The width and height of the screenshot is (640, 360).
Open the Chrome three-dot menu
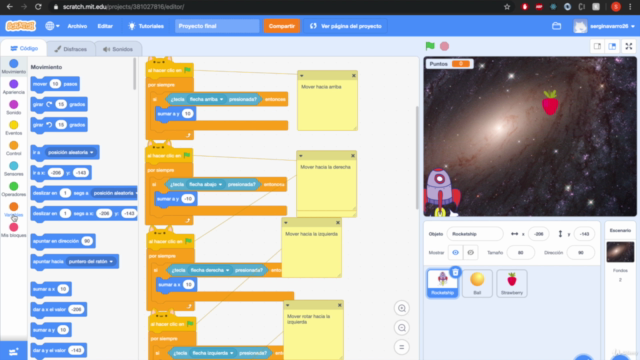tap(630, 7)
